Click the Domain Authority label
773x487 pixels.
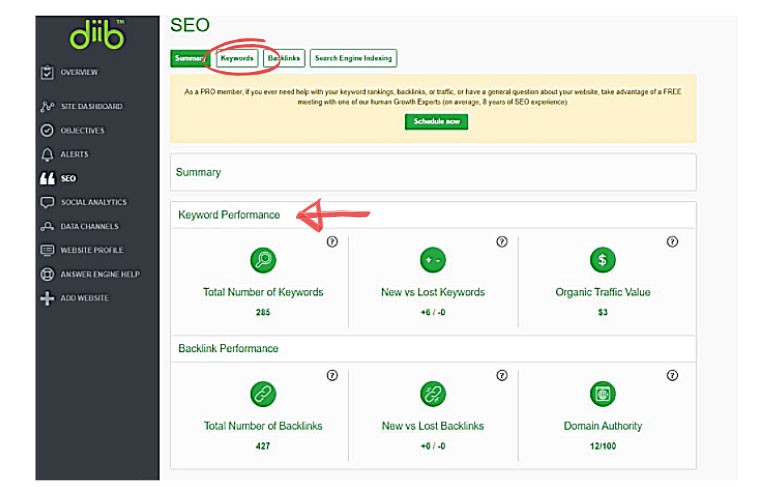[602, 426]
